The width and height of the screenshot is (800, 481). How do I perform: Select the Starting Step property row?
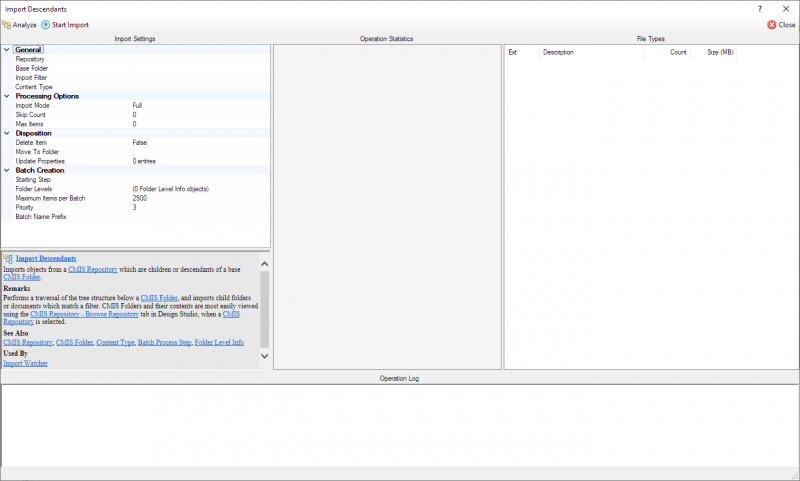pyautogui.click(x=142, y=180)
